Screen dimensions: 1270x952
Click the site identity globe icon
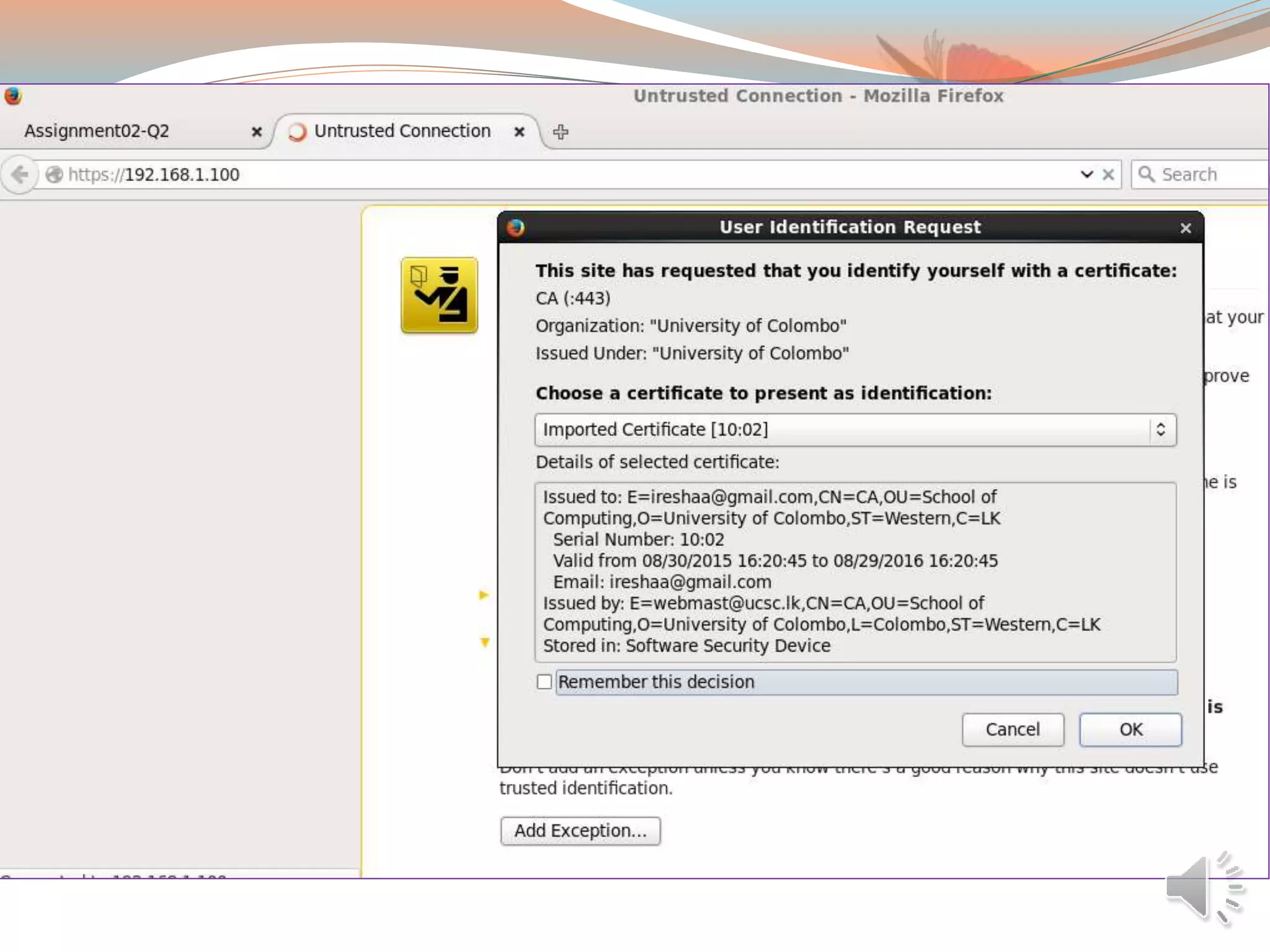(55, 175)
